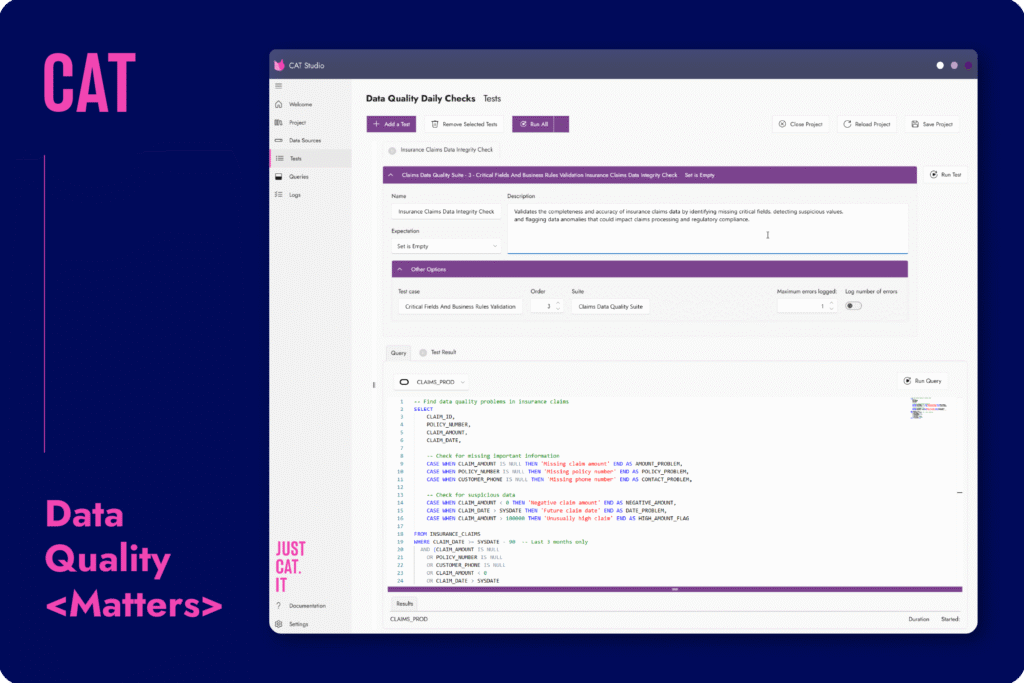Increase the Order stepper value
This screenshot has width=1024, height=683.
tap(558, 303)
